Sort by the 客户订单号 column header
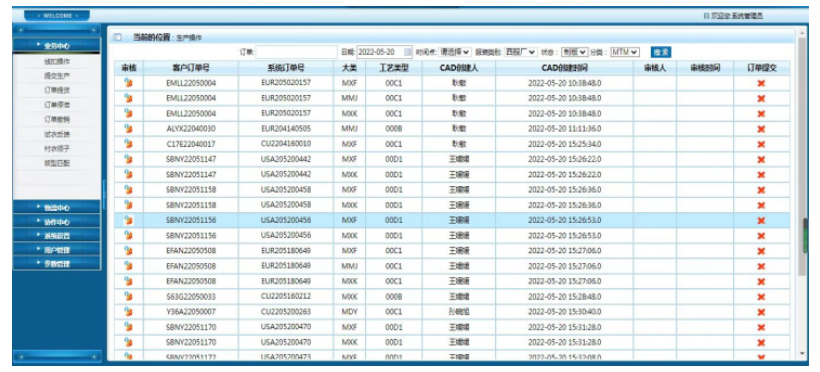 click(x=191, y=68)
